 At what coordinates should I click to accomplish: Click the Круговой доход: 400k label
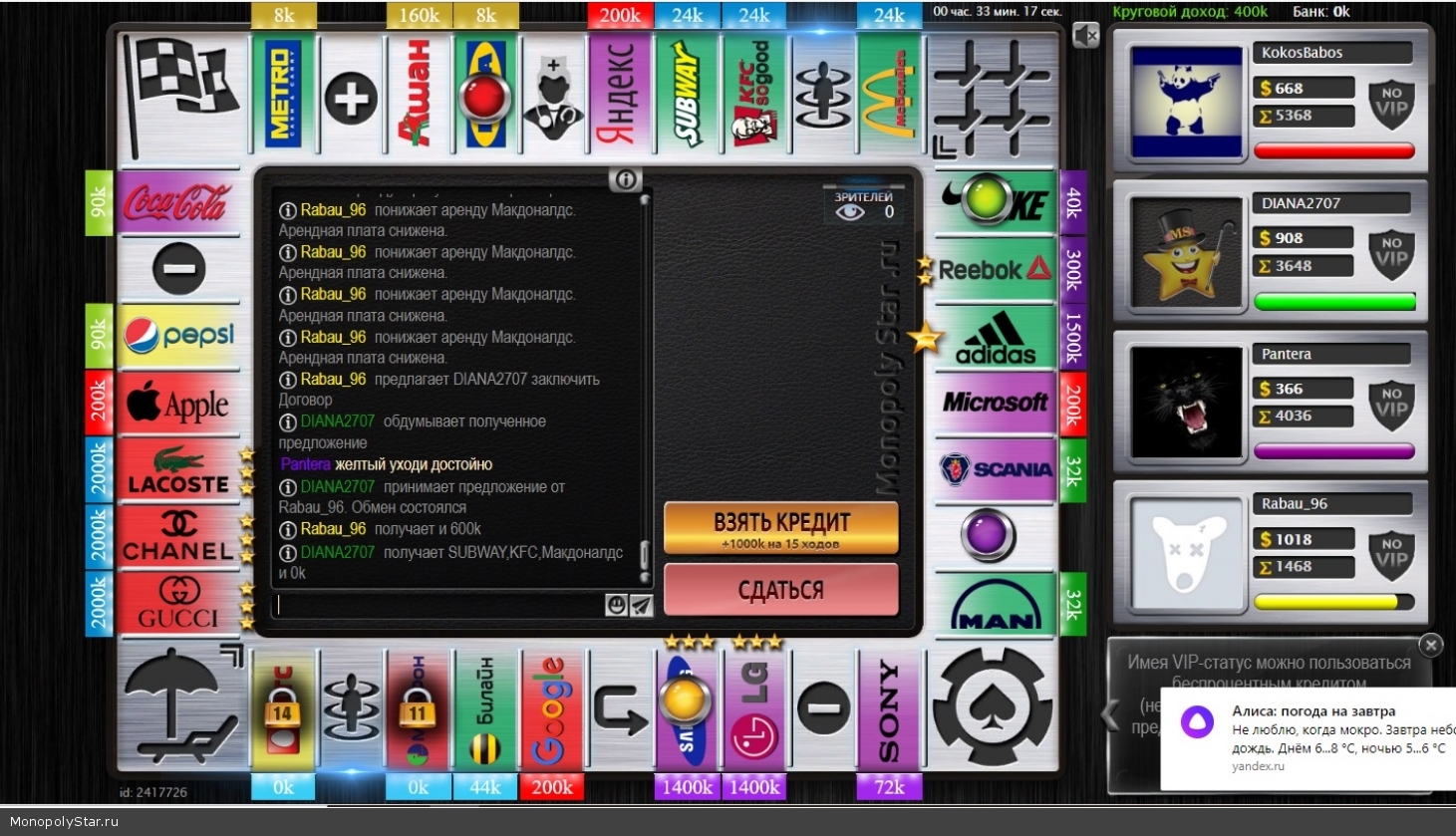pos(1190,12)
